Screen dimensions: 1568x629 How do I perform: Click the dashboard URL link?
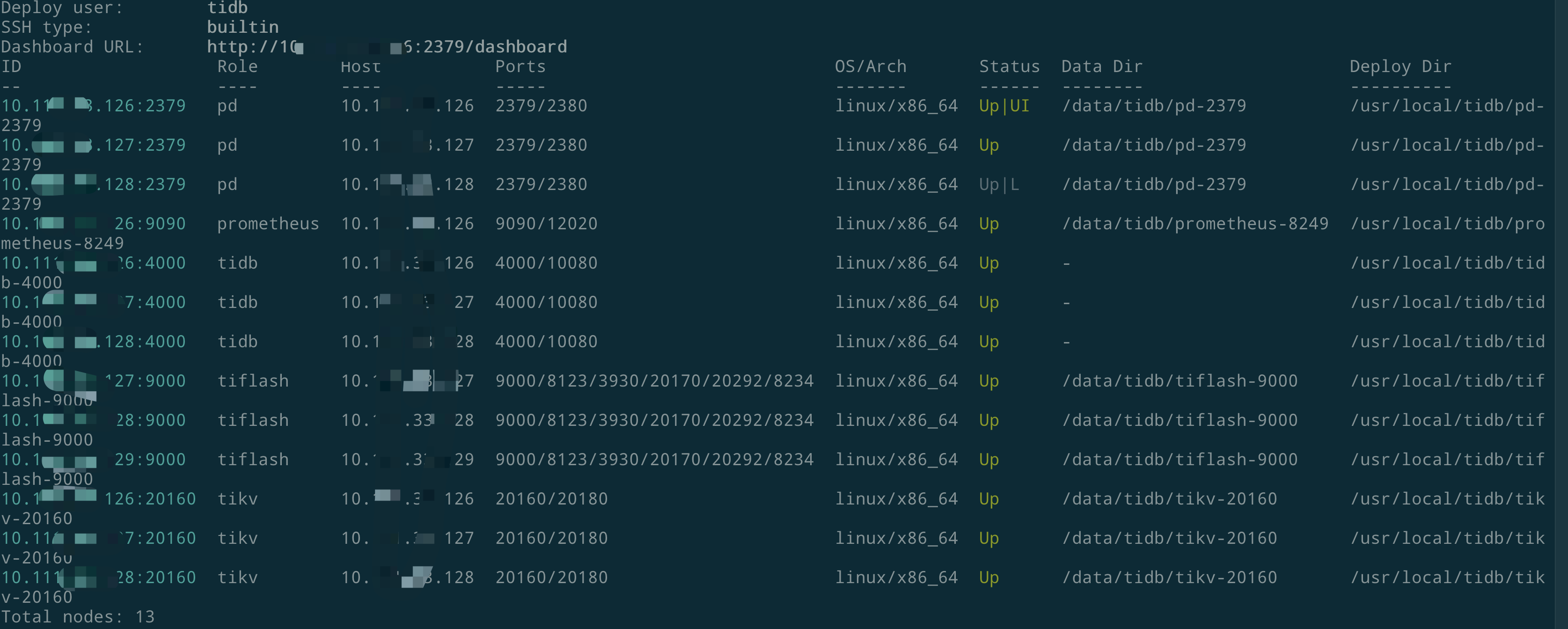pos(387,47)
